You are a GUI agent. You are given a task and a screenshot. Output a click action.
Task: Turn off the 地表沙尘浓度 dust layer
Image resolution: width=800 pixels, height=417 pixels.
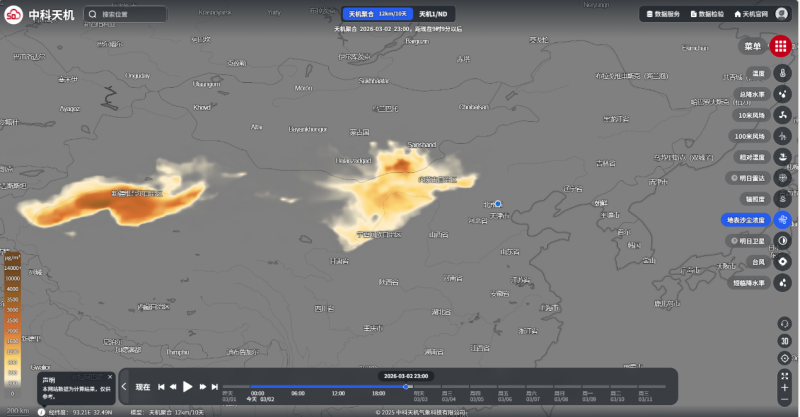click(x=782, y=220)
